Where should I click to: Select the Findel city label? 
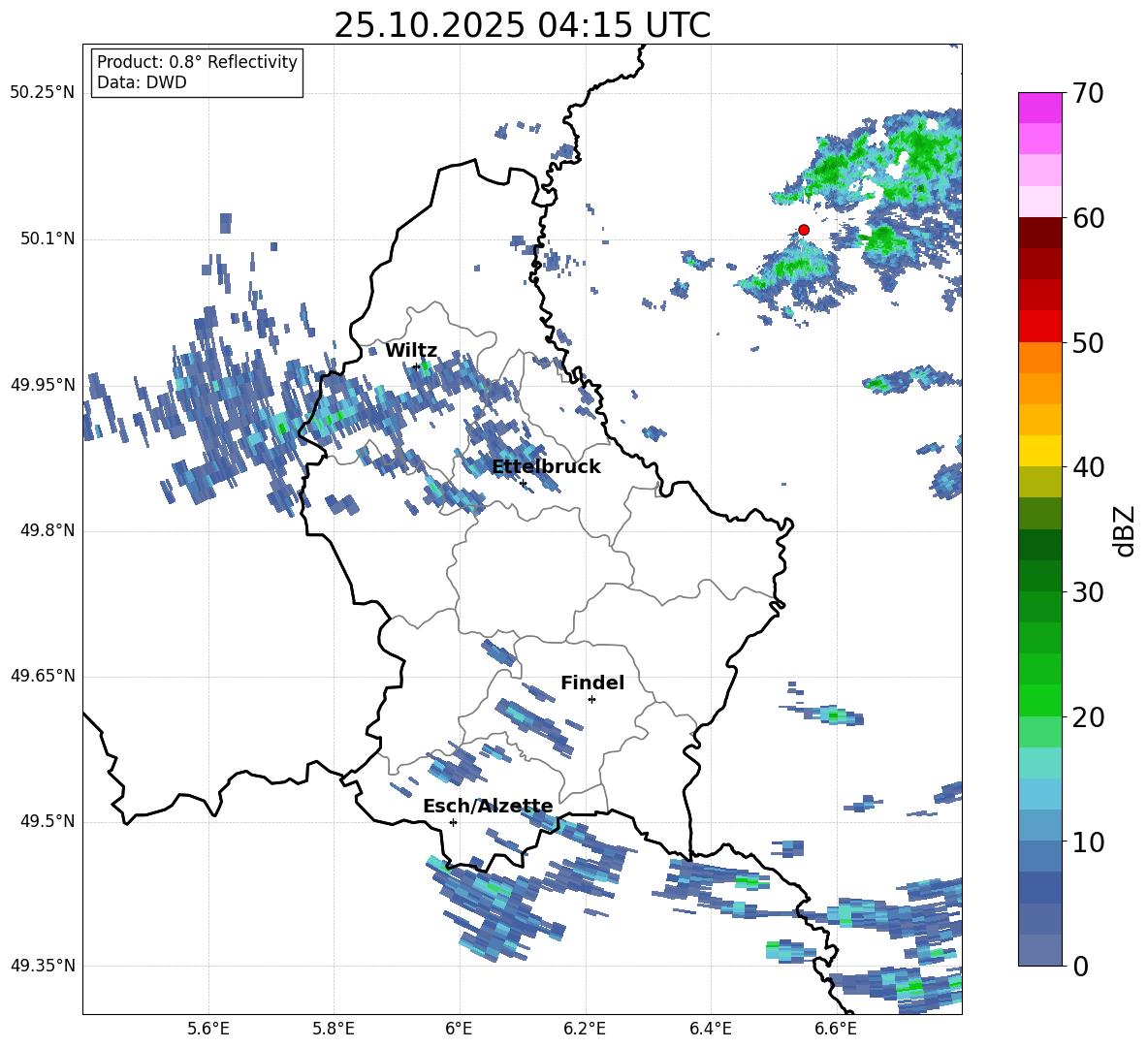click(592, 683)
